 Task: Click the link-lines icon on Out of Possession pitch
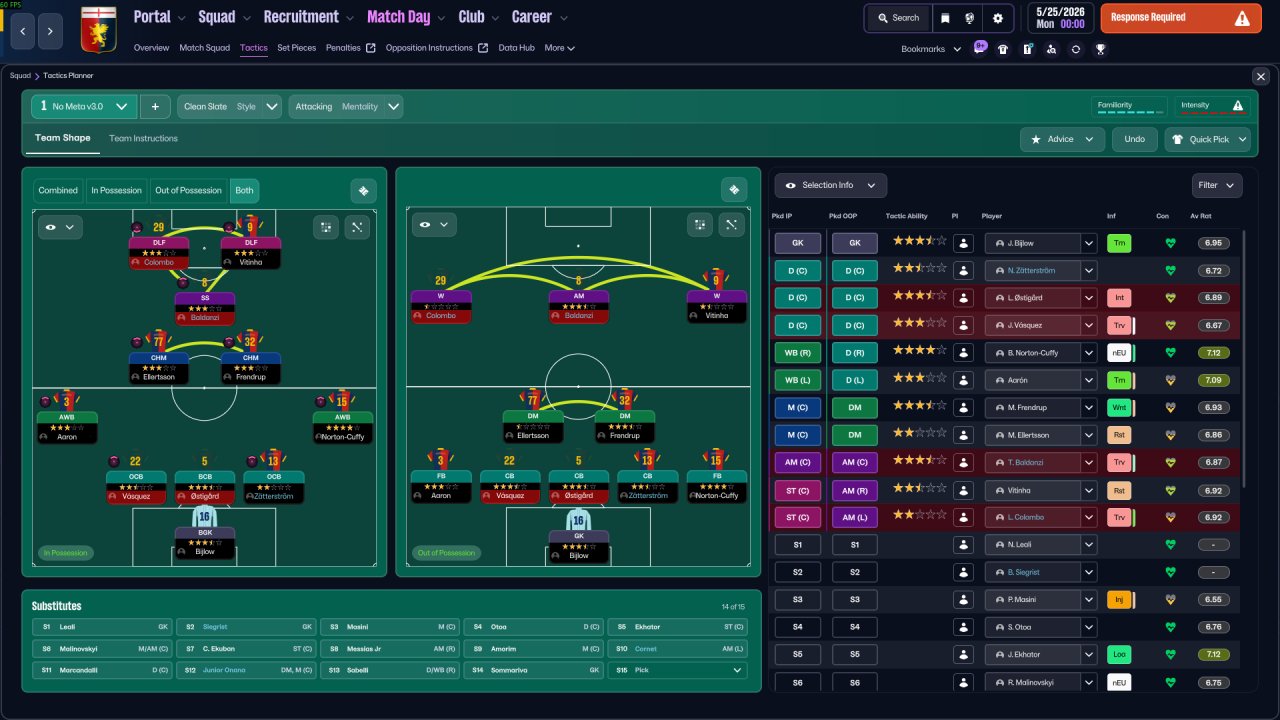[x=732, y=225]
